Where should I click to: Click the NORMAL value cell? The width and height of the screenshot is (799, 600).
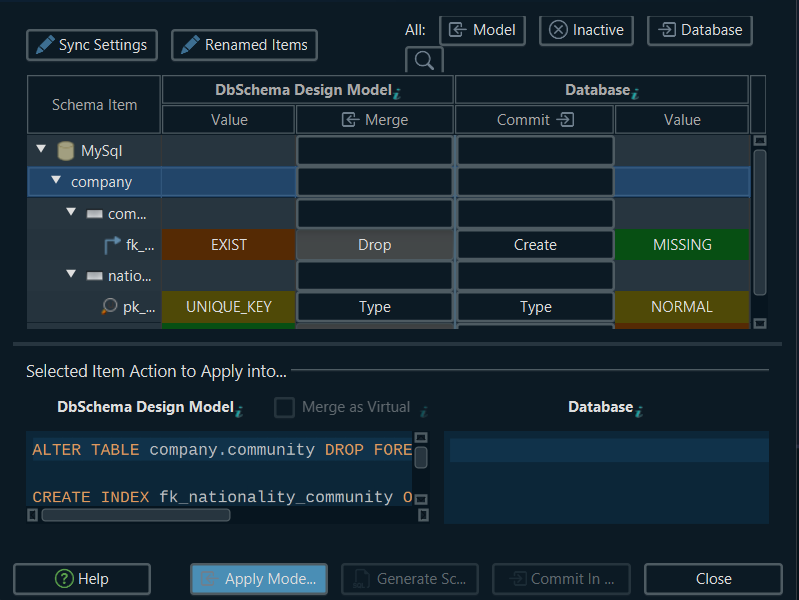tap(682, 307)
